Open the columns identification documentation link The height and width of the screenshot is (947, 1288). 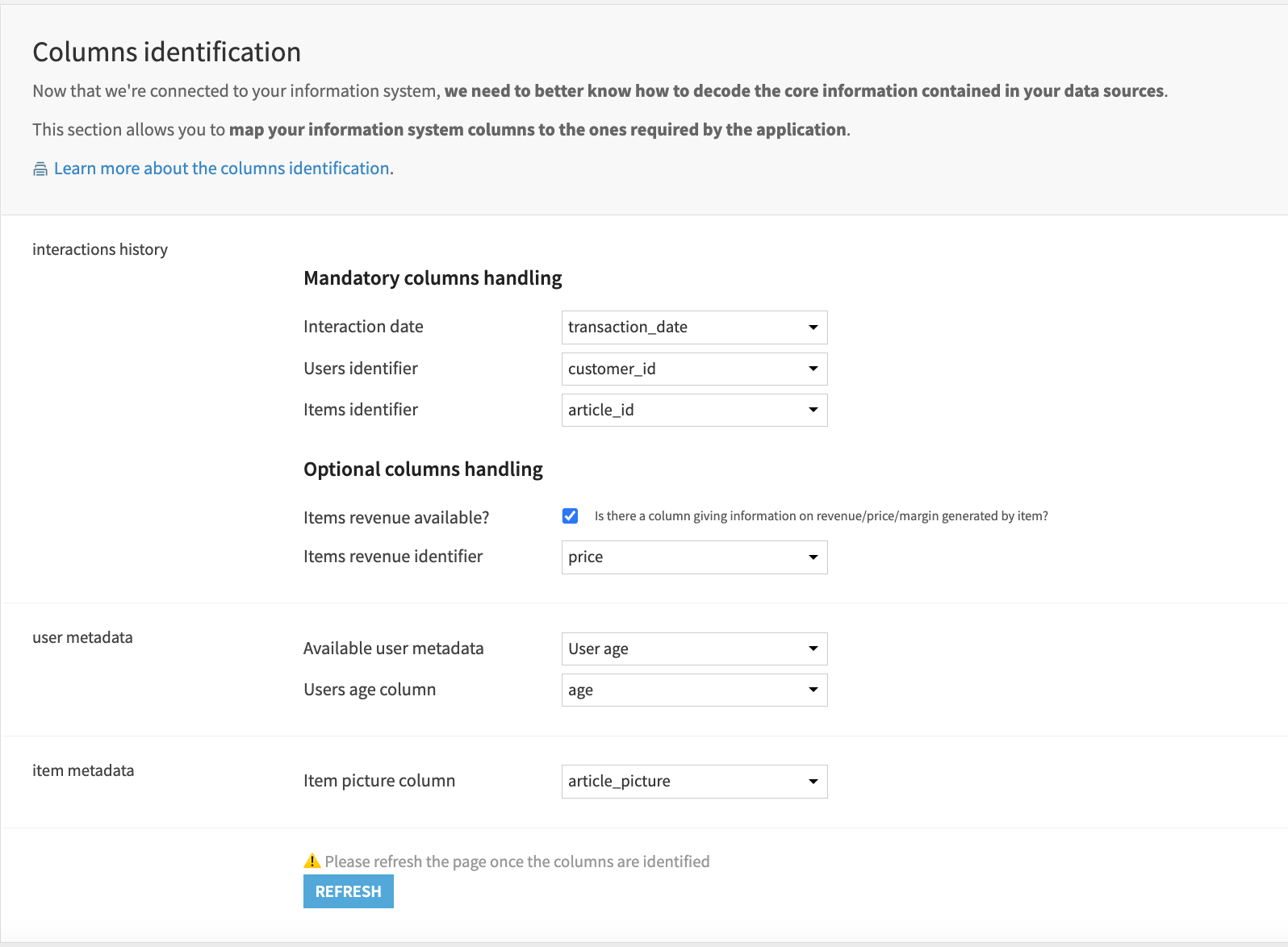click(x=222, y=169)
